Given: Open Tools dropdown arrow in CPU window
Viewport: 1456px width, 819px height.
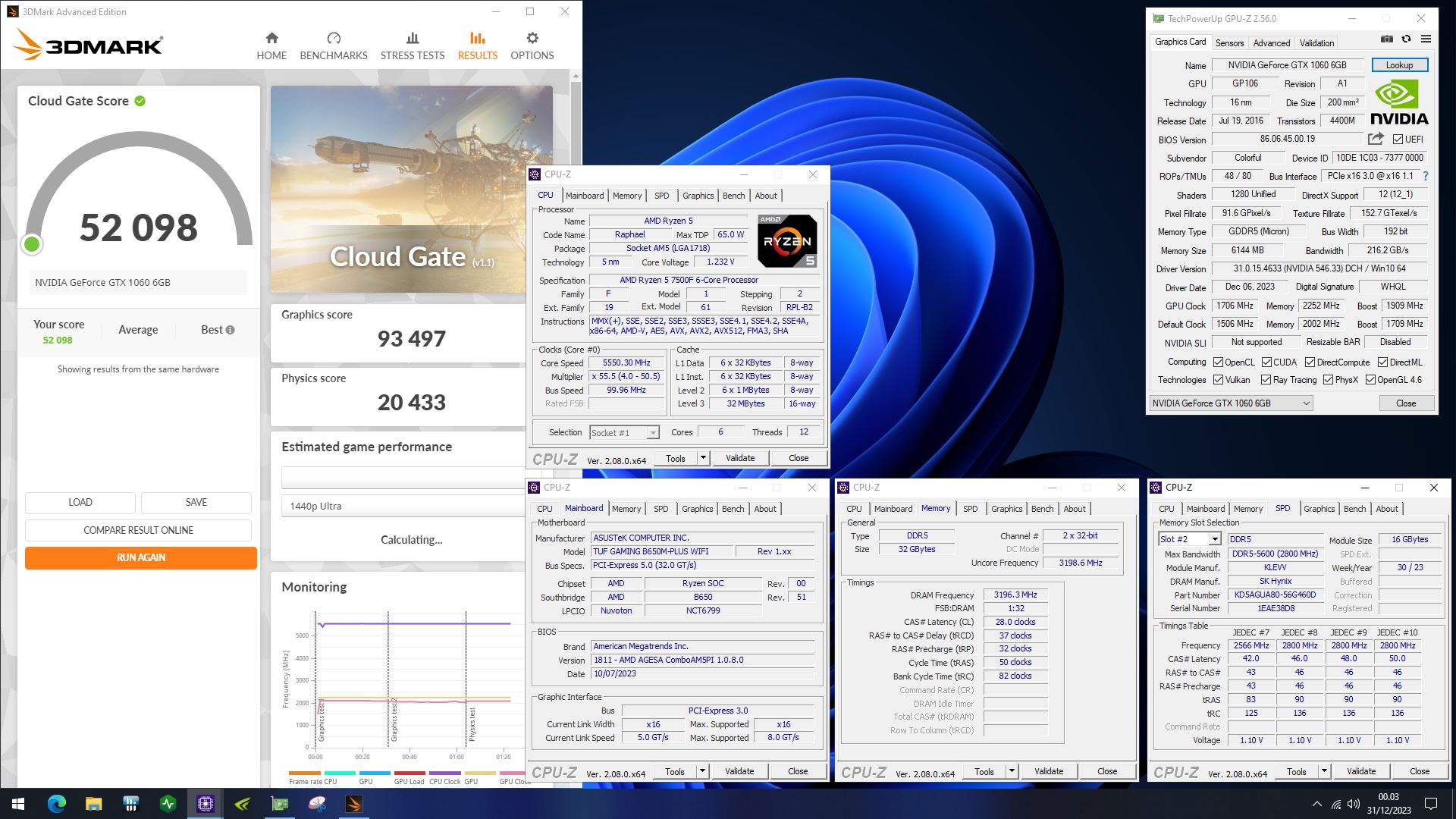Looking at the screenshot, I should click(703, 458).
